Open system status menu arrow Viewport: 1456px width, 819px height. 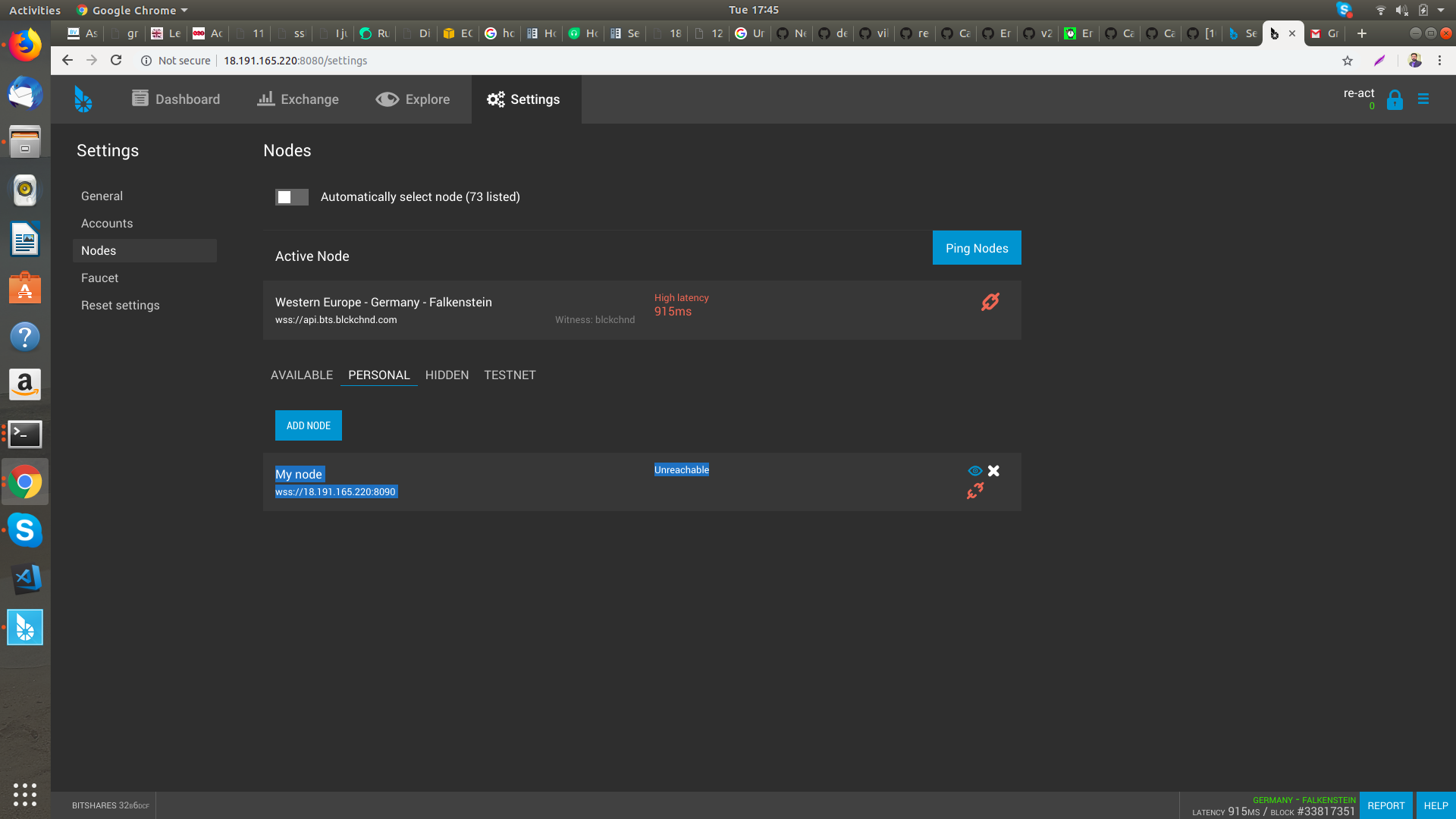pyautogui.click(x=1441, y=10)
